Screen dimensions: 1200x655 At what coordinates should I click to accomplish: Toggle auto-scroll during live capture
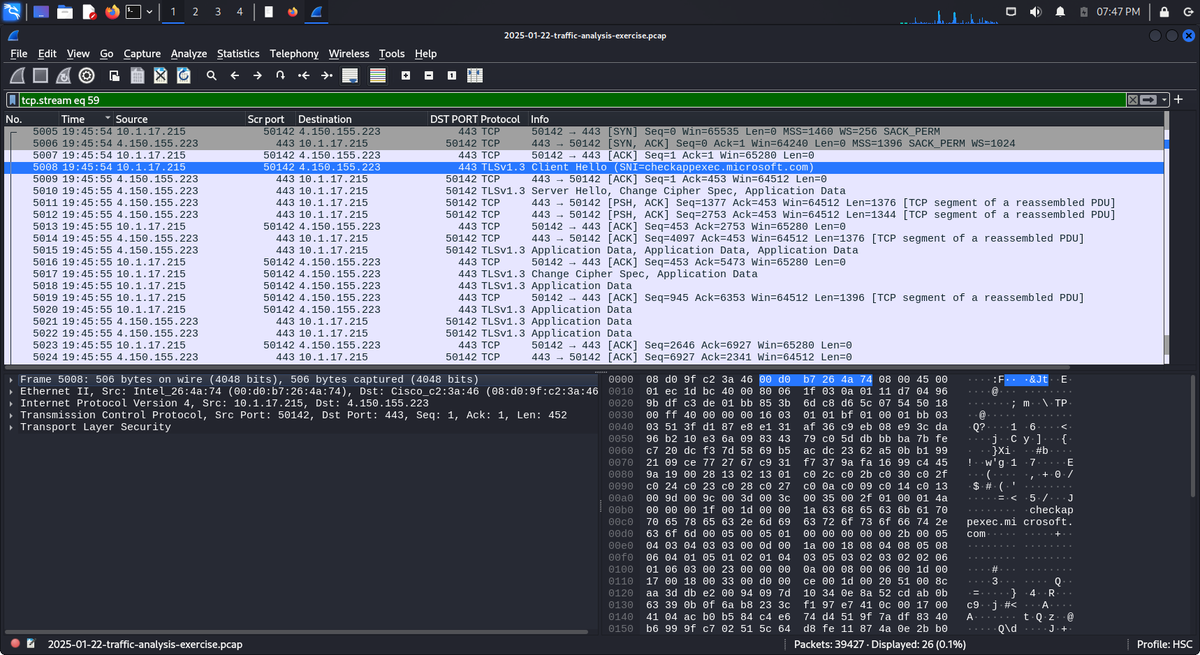(350, 75)
